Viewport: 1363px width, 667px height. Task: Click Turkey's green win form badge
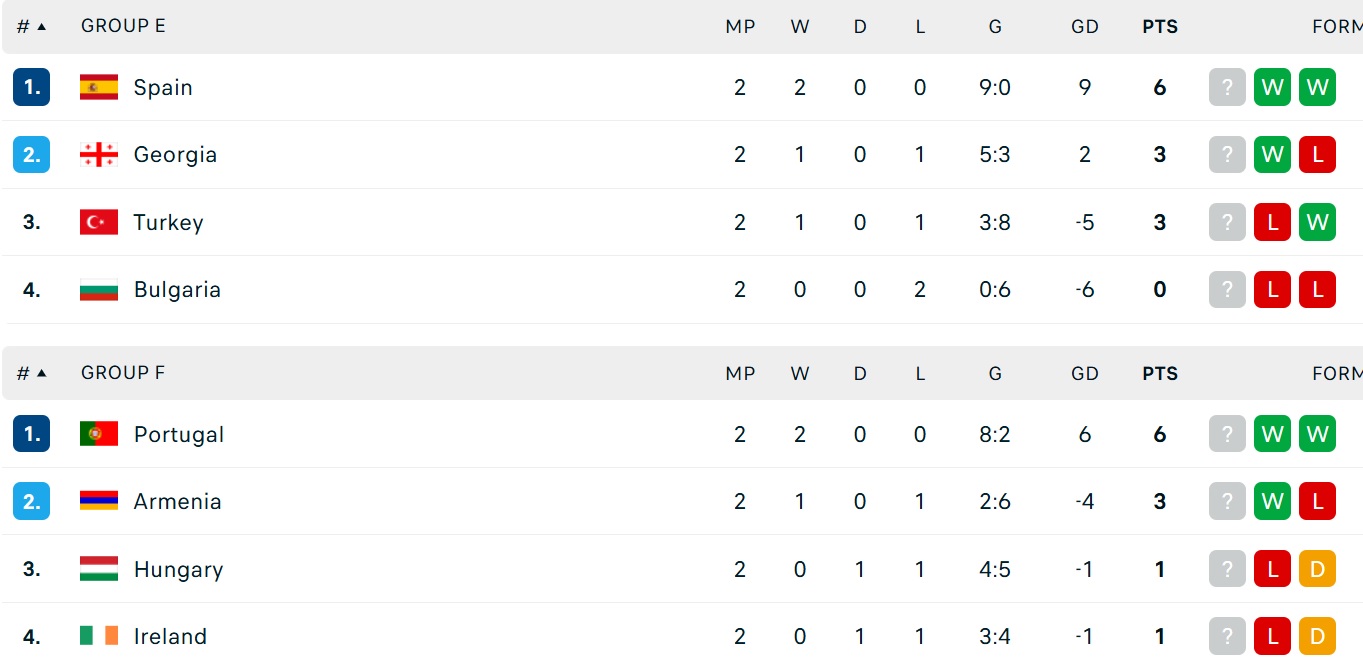coord(1317,222)
